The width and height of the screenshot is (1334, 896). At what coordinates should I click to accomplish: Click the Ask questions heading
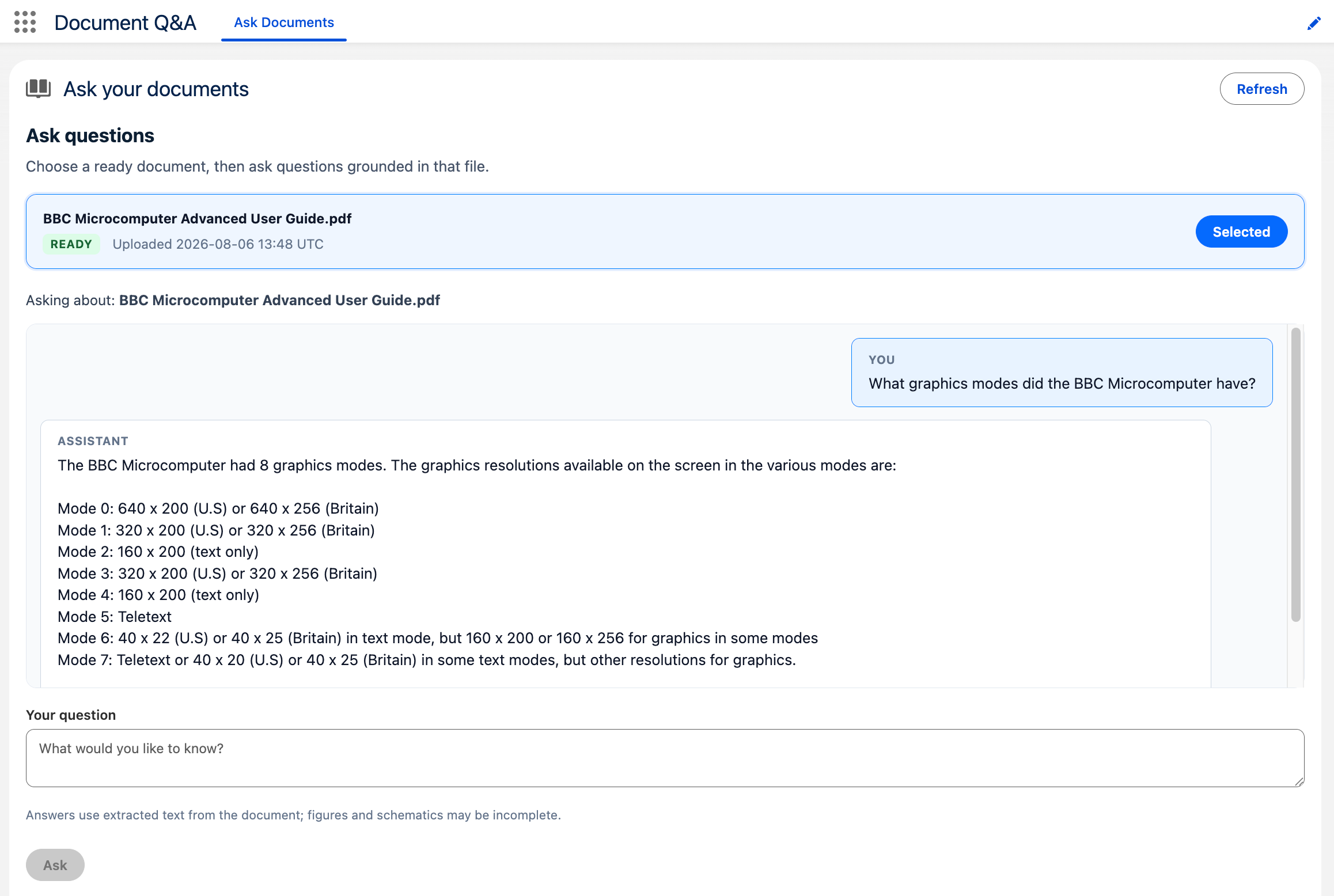pyautogui.click(x=90, y=135)
